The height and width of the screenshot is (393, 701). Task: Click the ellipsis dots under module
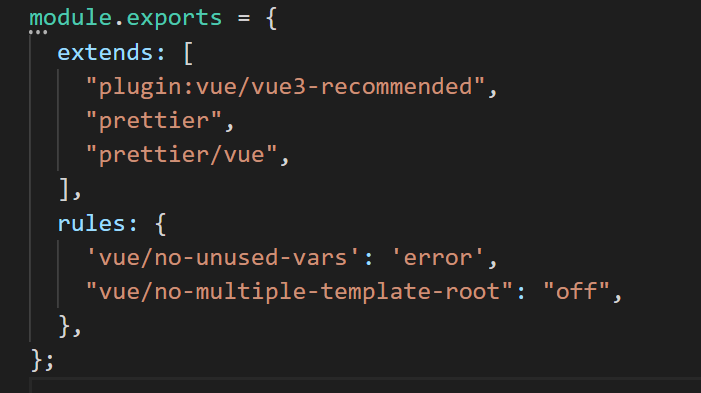tap(38, 32)
